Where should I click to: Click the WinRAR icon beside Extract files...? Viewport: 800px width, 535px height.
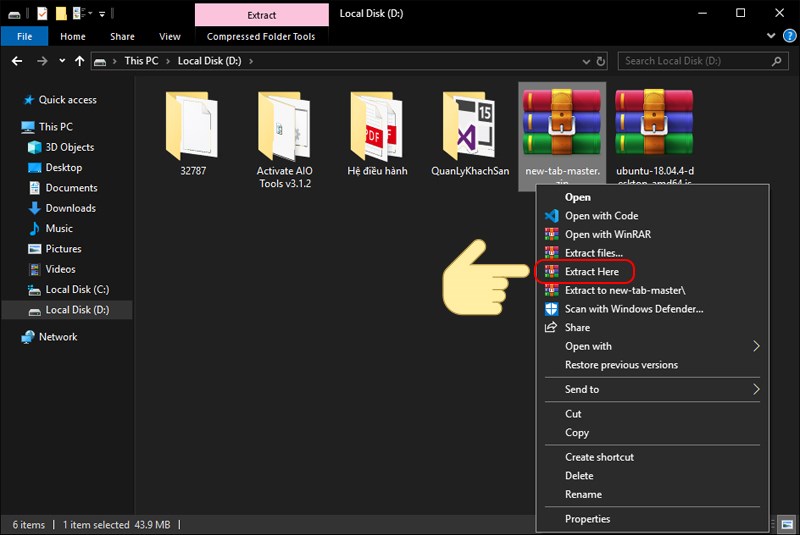point(552,252)
